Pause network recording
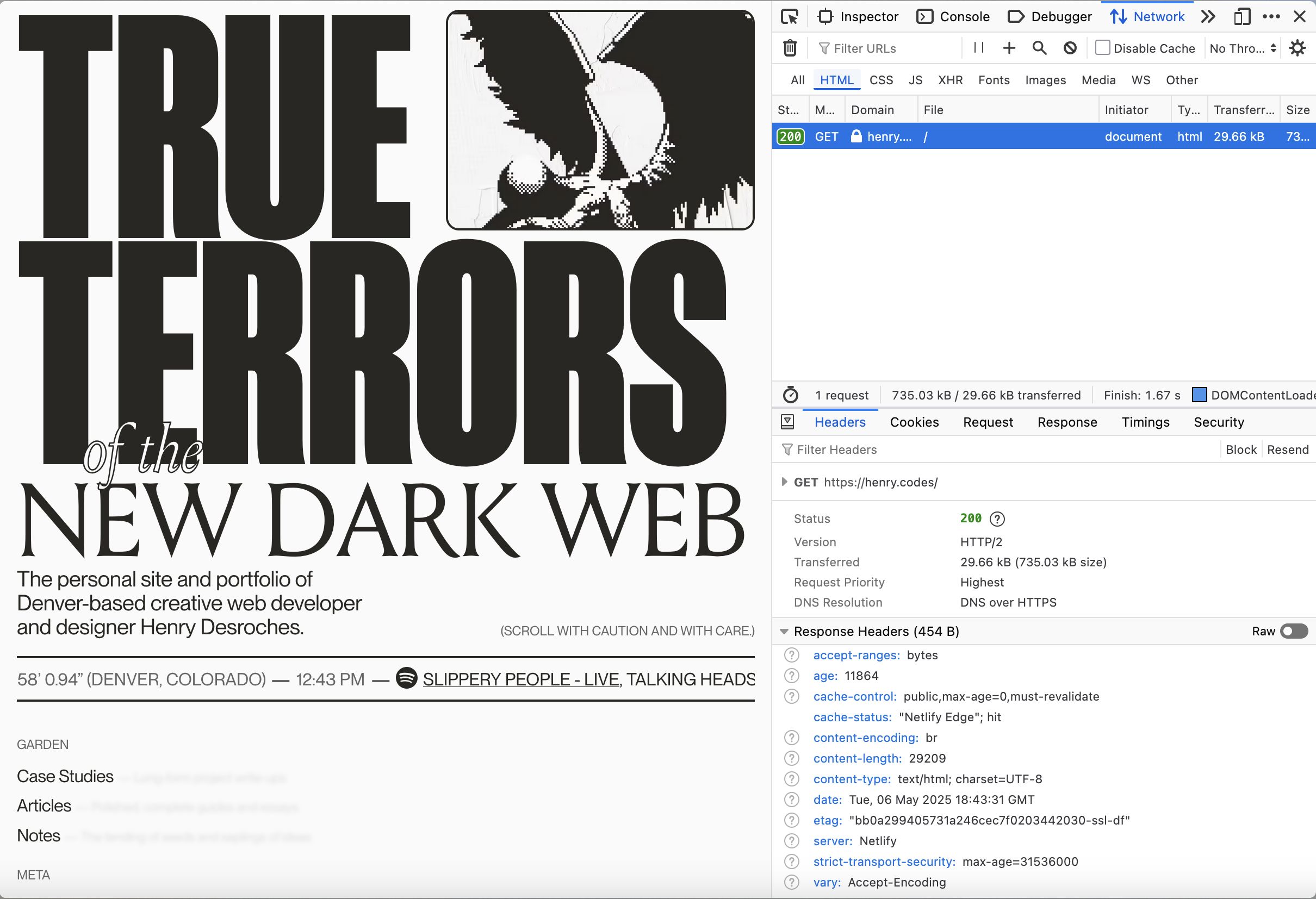The width and height of the screenshot is (1316, 899). tap(978, 47)
